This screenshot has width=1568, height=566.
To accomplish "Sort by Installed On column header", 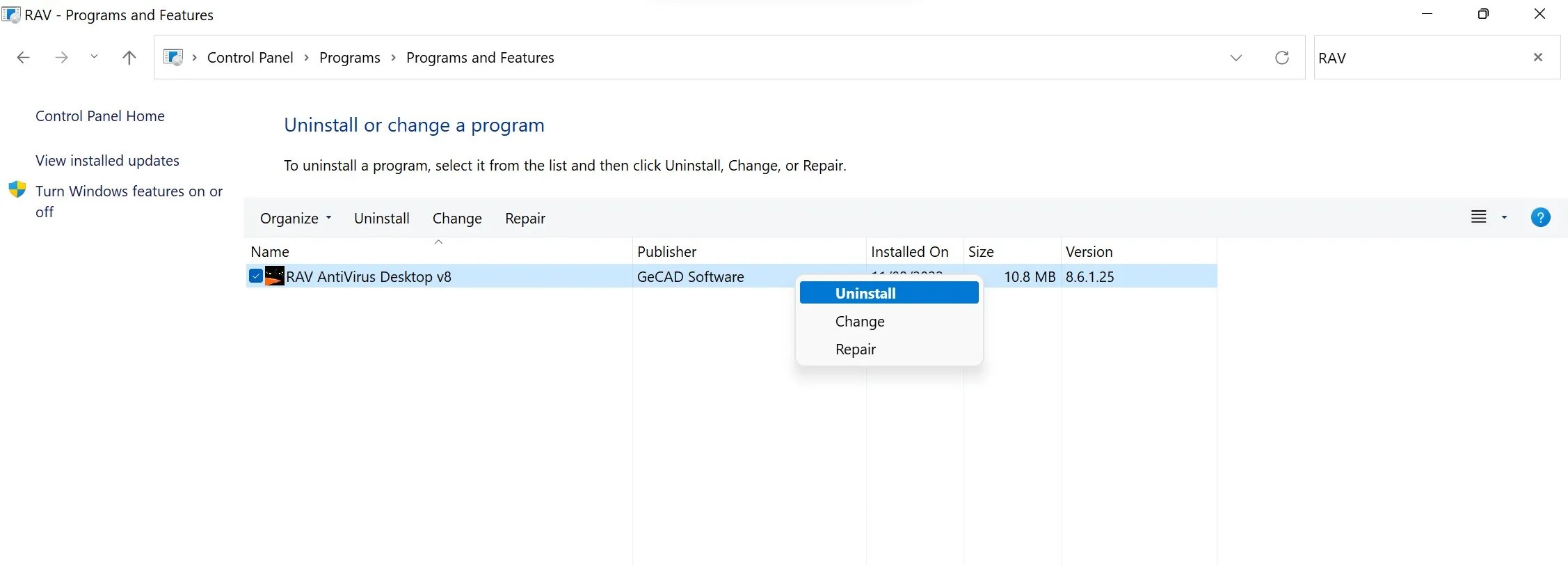I will pyautogui.click(x=915, y=252).
